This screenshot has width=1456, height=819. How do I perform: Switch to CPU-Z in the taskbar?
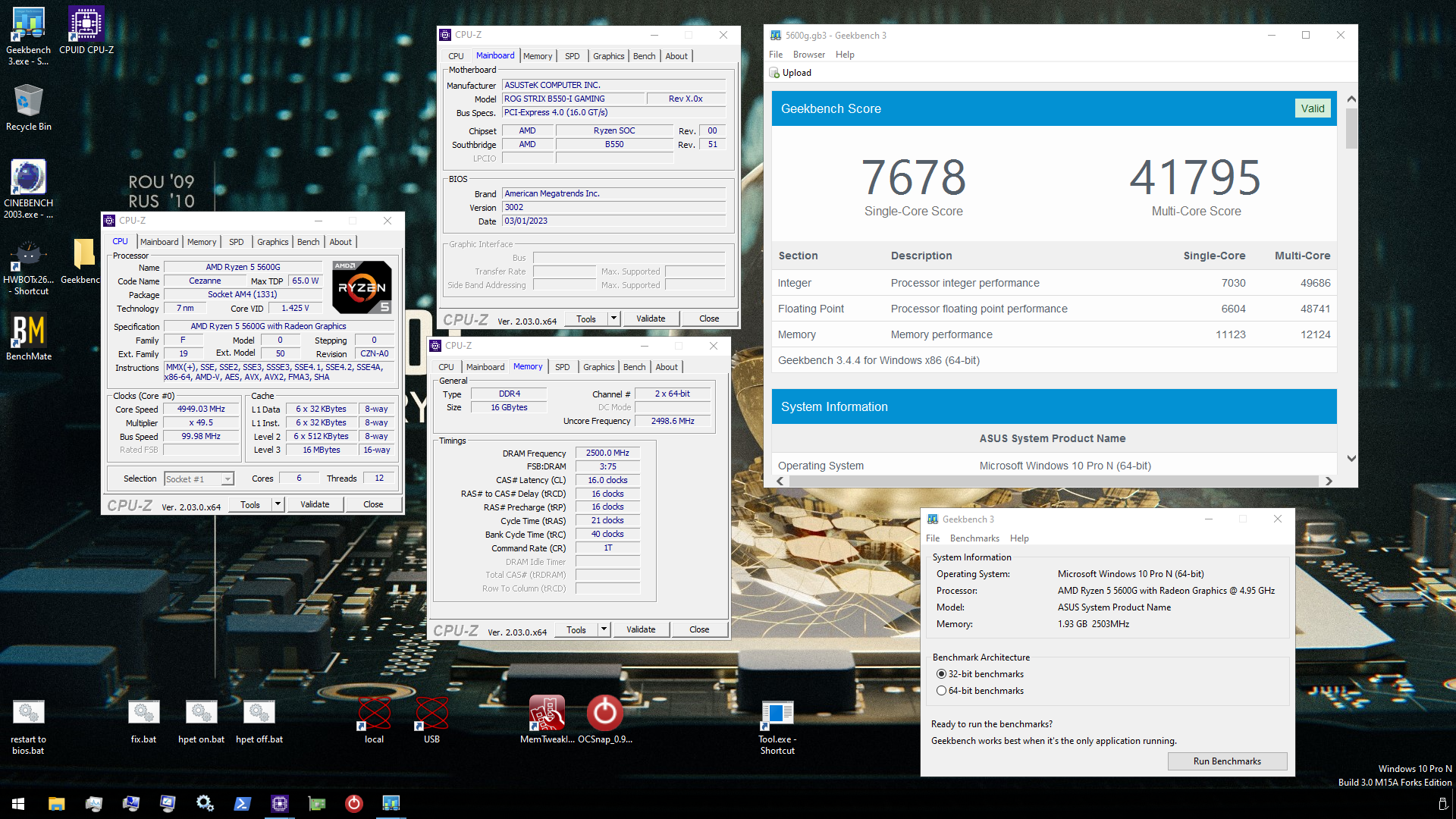[x=279, y=803]
